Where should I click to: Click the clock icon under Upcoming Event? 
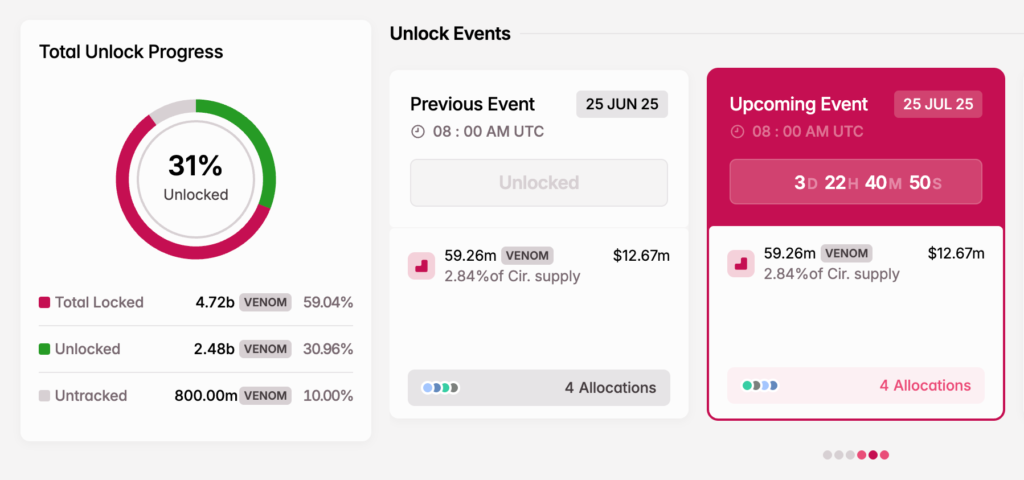(x=738, y=132)
